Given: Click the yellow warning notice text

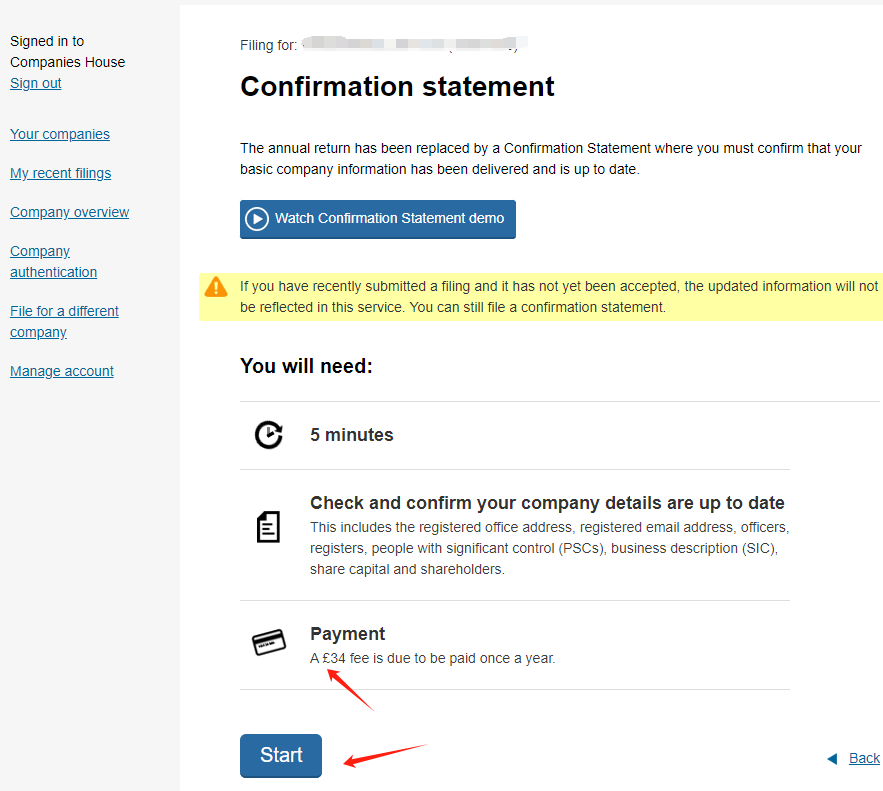Looking at the screenshot, I should [x=559, y=297].
